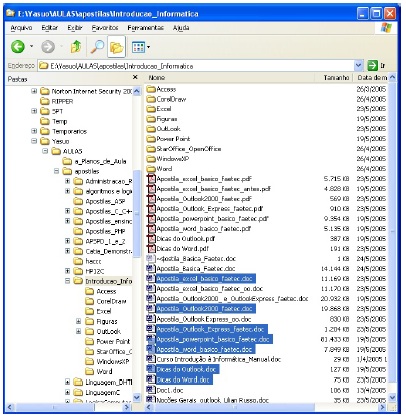
Task: Click PDF icon of Apostila_excel_basico_faetec.pdf
Action: pos(151,179)
